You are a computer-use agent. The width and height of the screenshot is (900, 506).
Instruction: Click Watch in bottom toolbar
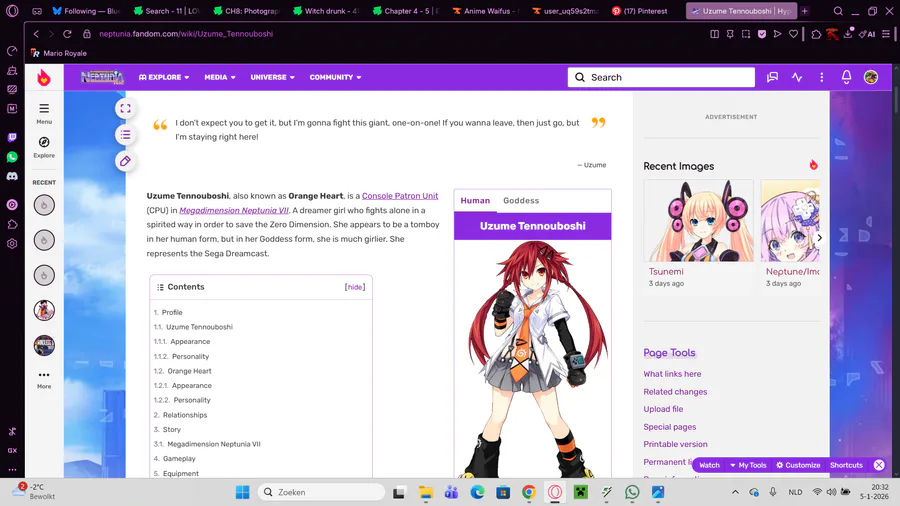709,465
